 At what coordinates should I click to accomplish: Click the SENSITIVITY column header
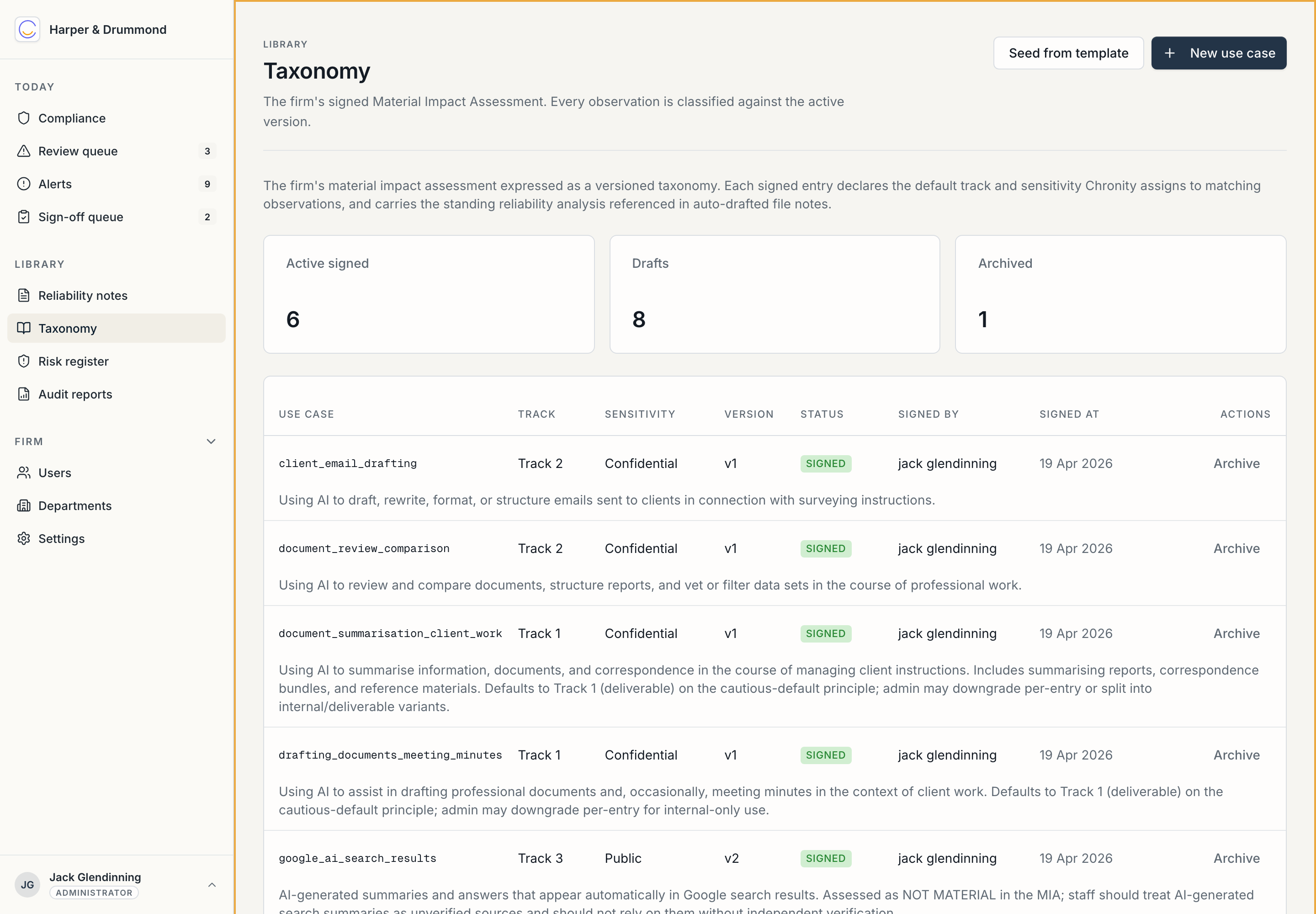point(640,414)
